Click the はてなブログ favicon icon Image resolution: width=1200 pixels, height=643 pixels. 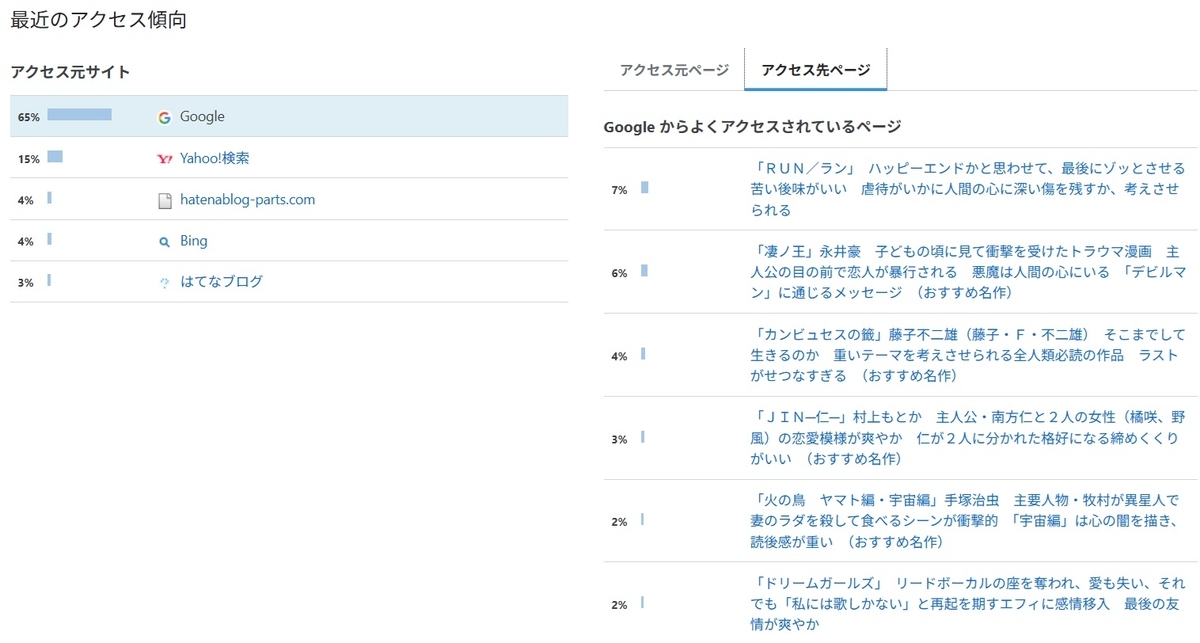point(165,283)
